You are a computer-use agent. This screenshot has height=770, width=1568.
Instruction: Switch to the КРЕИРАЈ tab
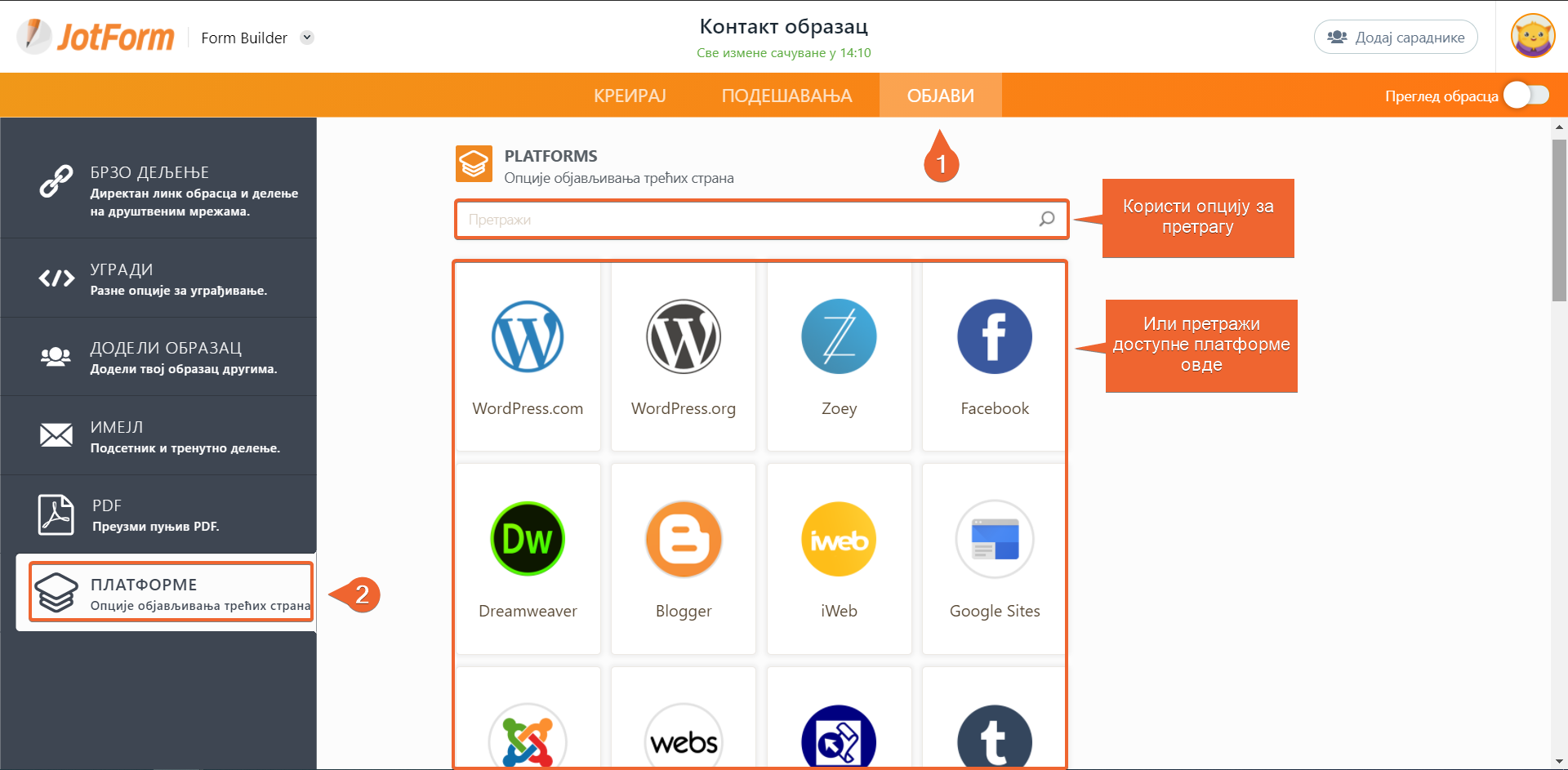pyautogui.click(x=630, y=96)
